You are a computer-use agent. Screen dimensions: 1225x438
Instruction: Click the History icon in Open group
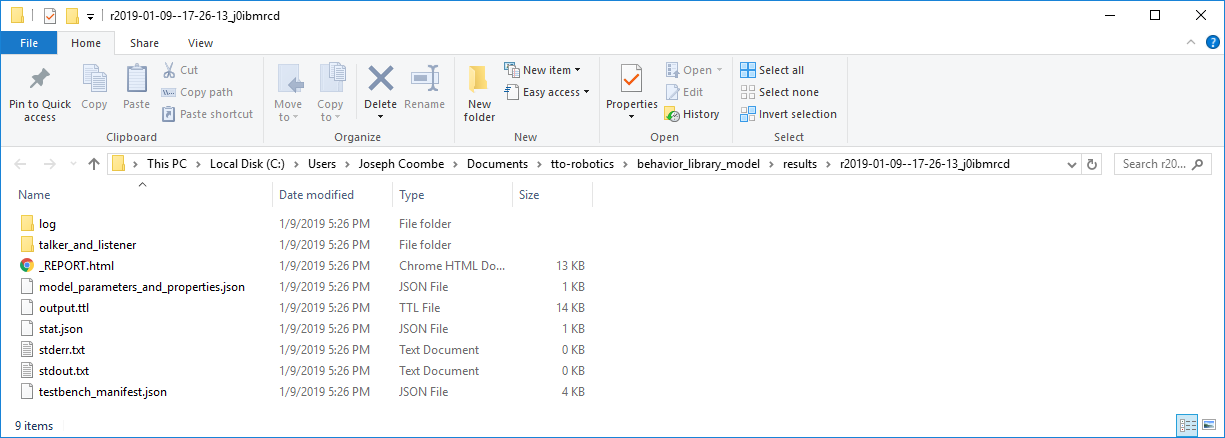pyautogui.click(x=692, y=114)
